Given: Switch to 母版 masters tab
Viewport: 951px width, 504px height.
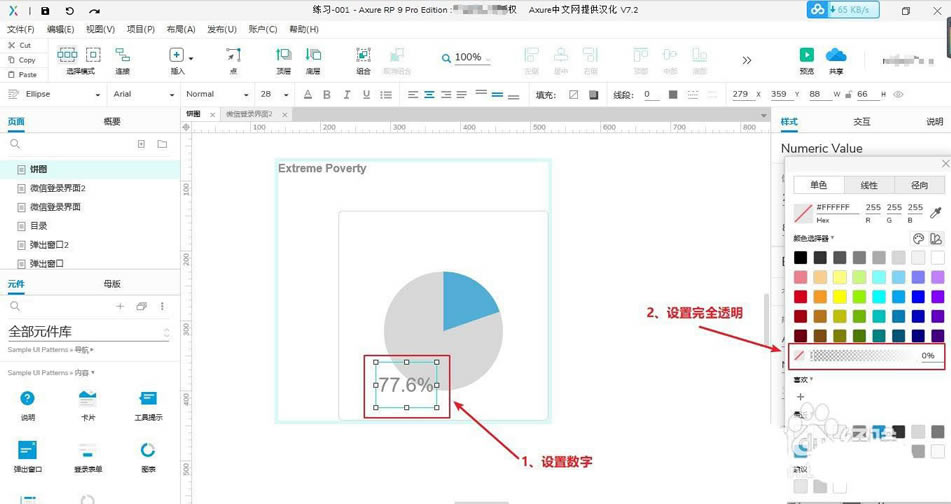Looking at the screenshot, I should click(112, 284).
